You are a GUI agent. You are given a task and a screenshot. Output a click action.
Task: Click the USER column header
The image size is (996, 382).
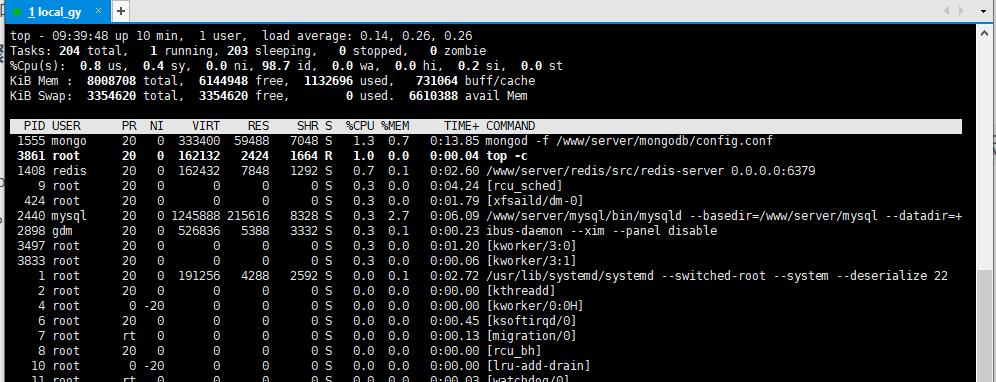click(x=66, y=126)
